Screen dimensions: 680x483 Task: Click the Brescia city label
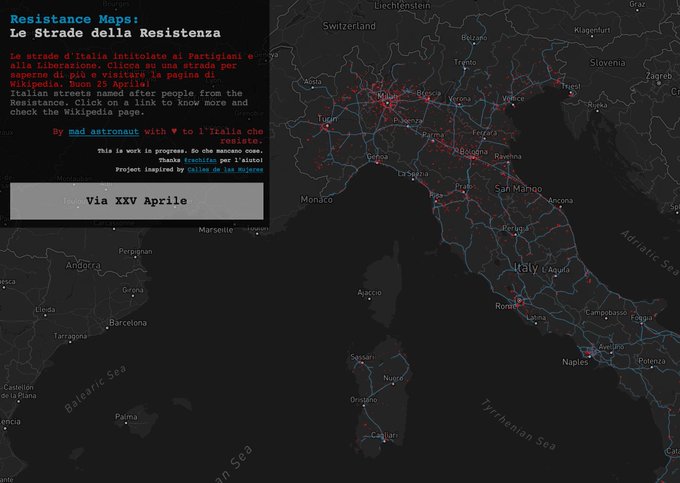429,93
